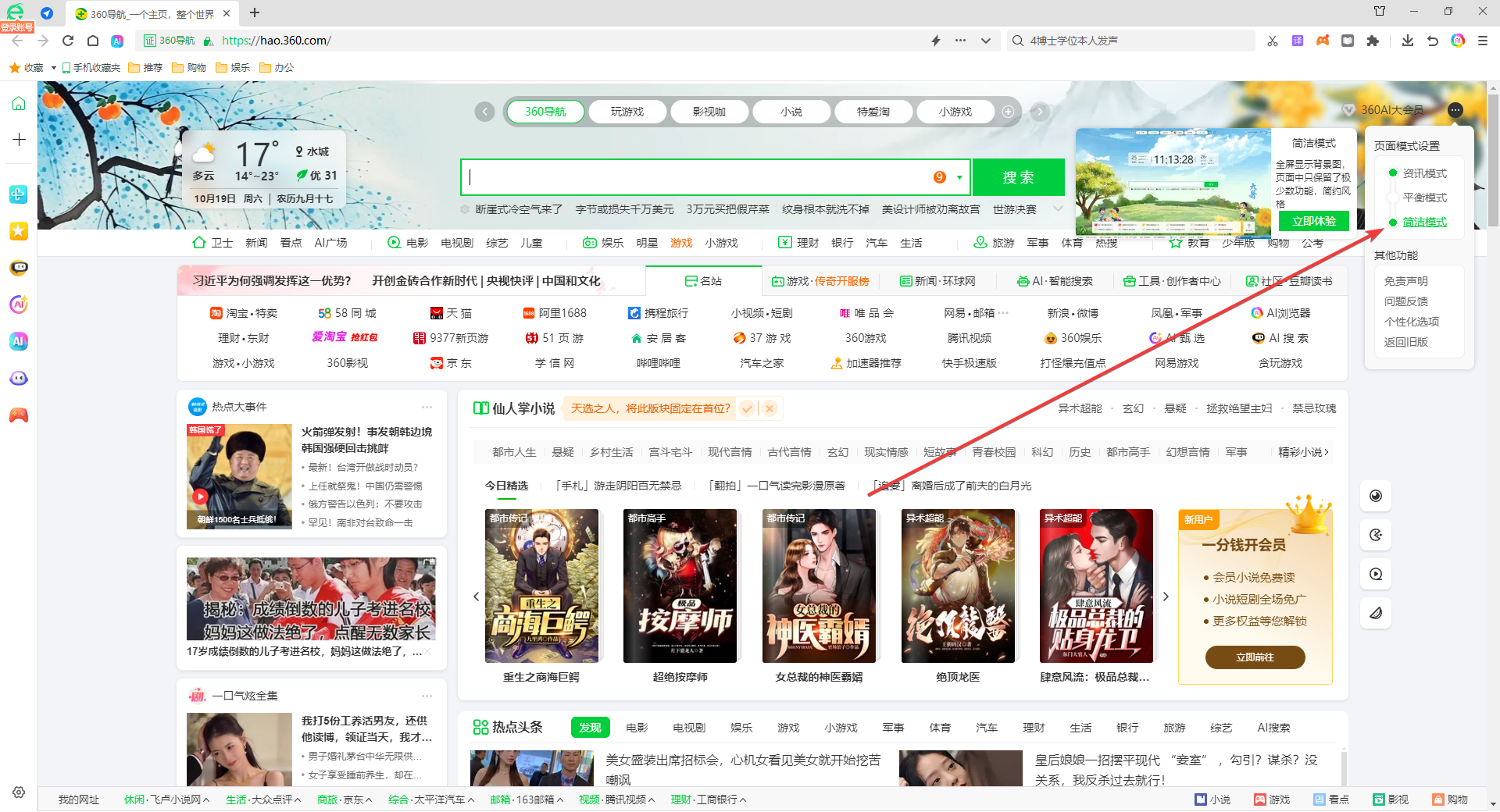Click the green 立即体验 button
Image resolution: width=1500 pixels, height=812 pixels.
click(1314, 221)
